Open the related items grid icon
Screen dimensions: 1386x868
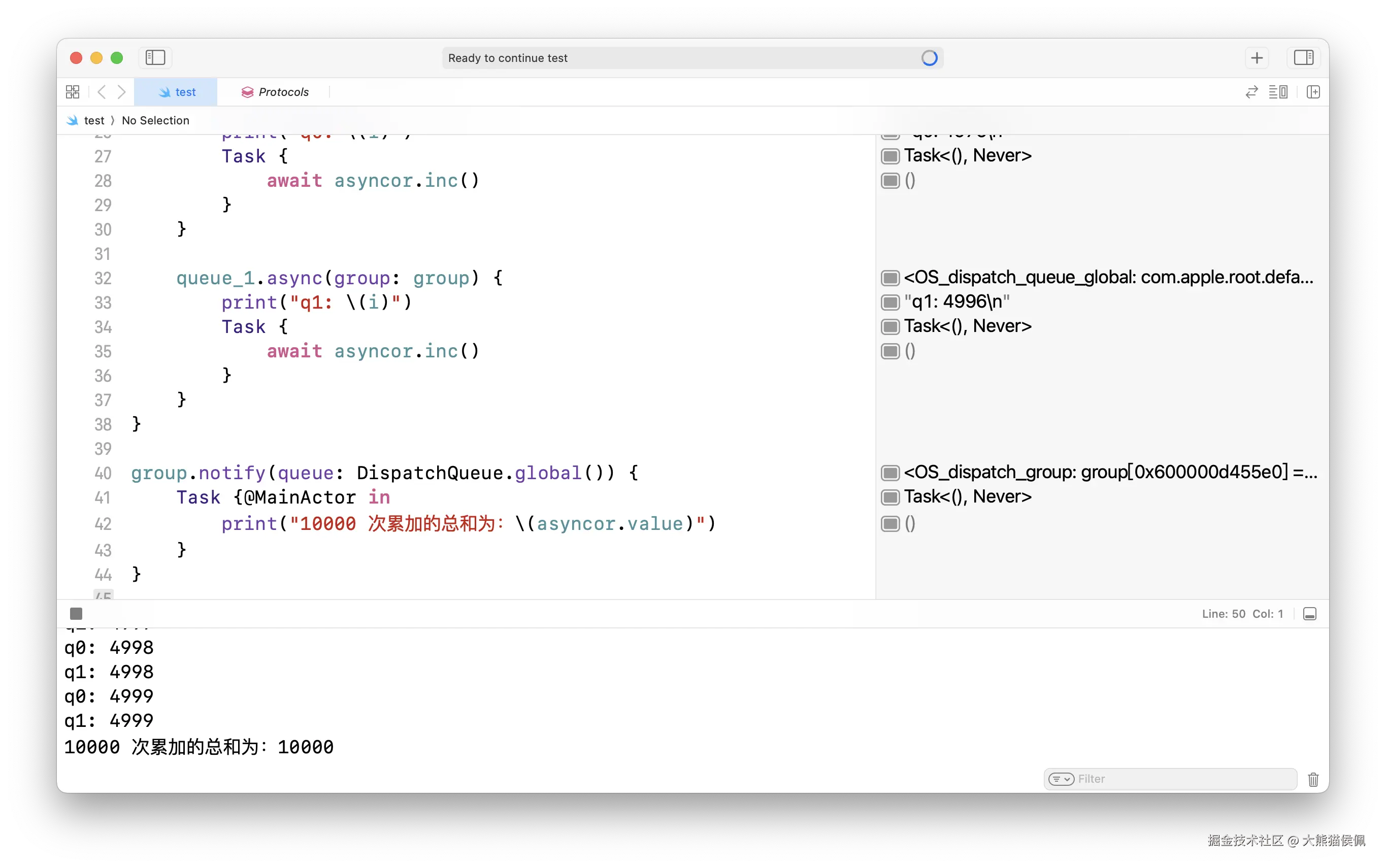[x=73, y=92]
